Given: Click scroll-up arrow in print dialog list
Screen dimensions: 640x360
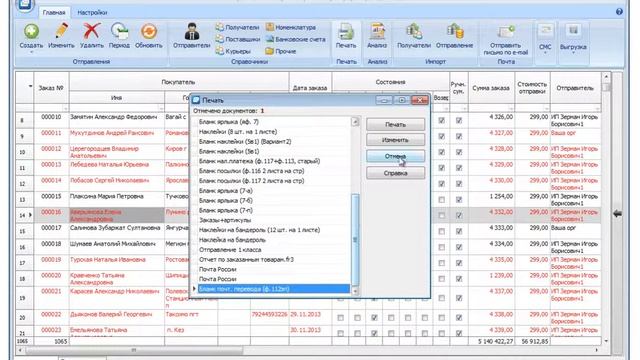Looking at the screenshot, I should click(x=355, y=122).
